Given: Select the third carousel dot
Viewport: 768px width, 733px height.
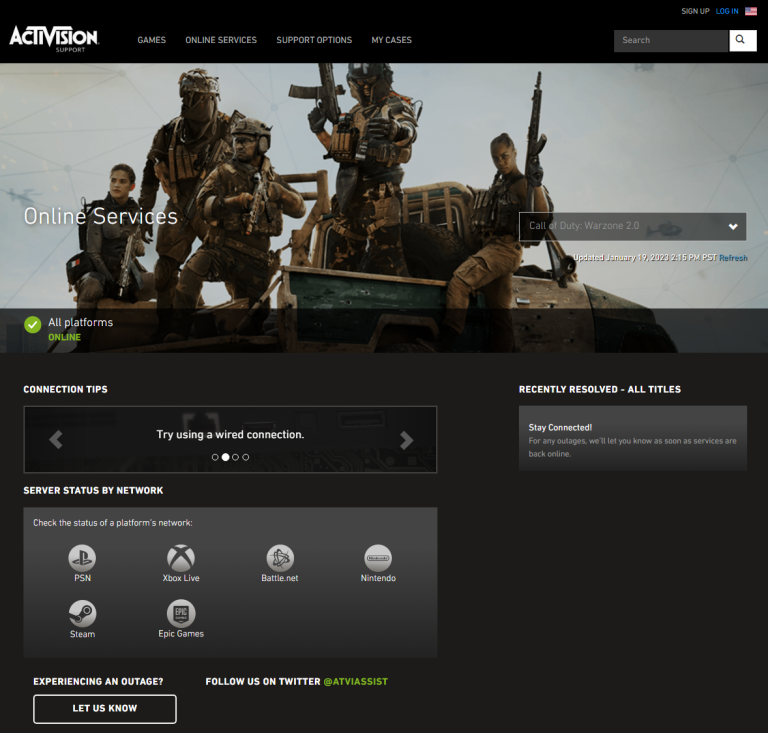Looking at the screenshot, I should [236, 457].
